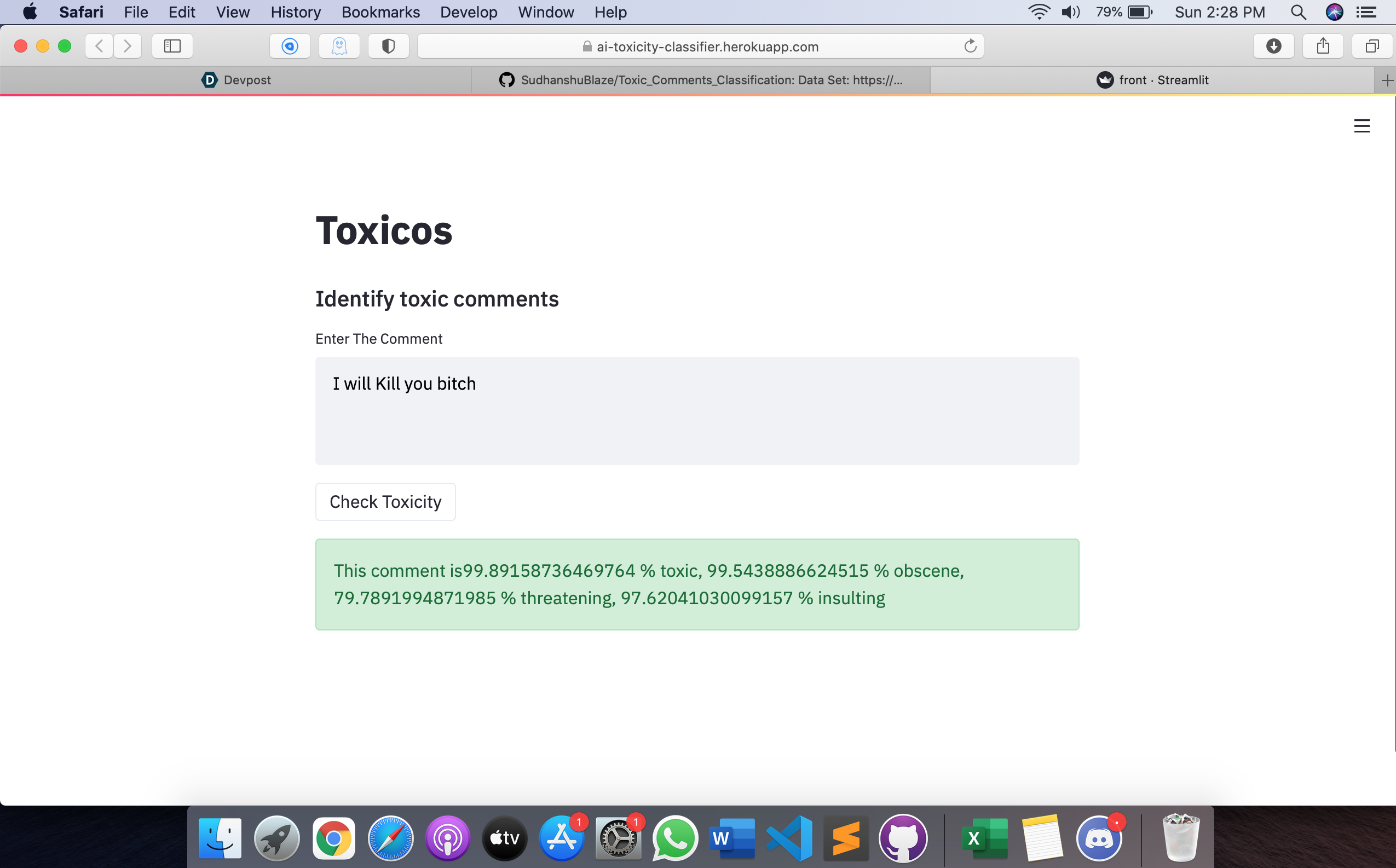
Task: Go back with the back arrow
Action: pyautogui.click(x=99, y=46)
